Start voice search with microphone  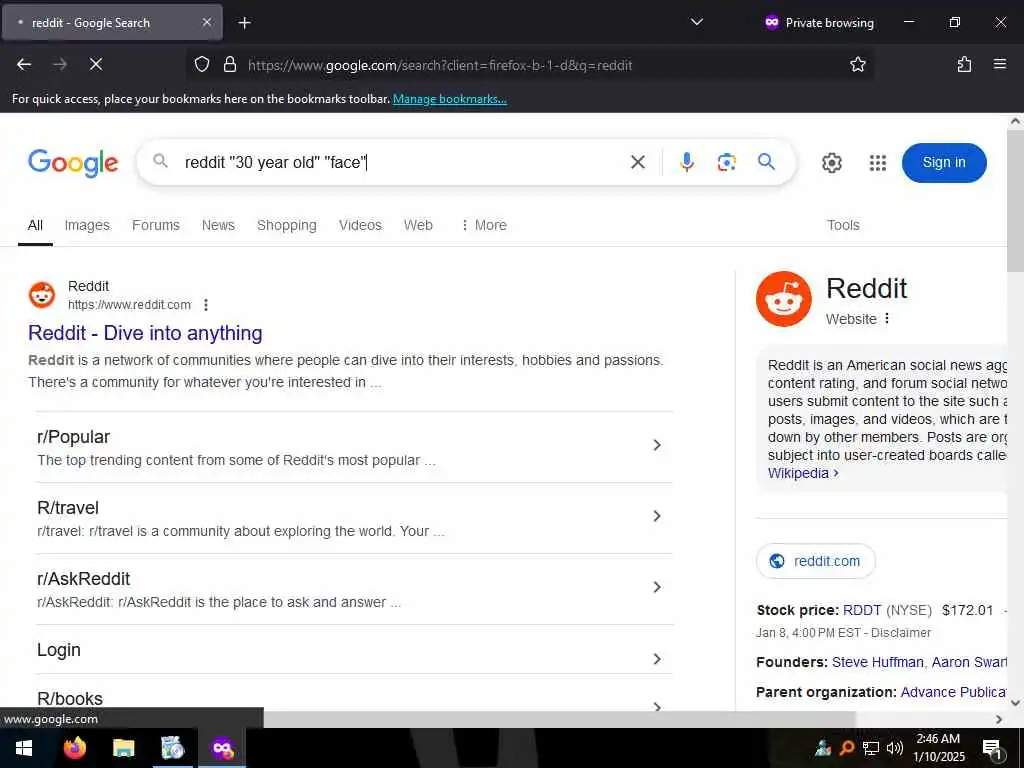point(686,162)
